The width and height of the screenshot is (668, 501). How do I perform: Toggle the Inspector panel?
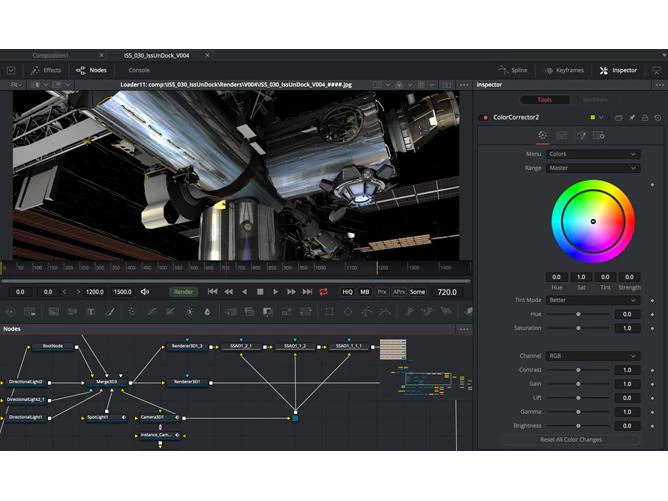point(618,70)
